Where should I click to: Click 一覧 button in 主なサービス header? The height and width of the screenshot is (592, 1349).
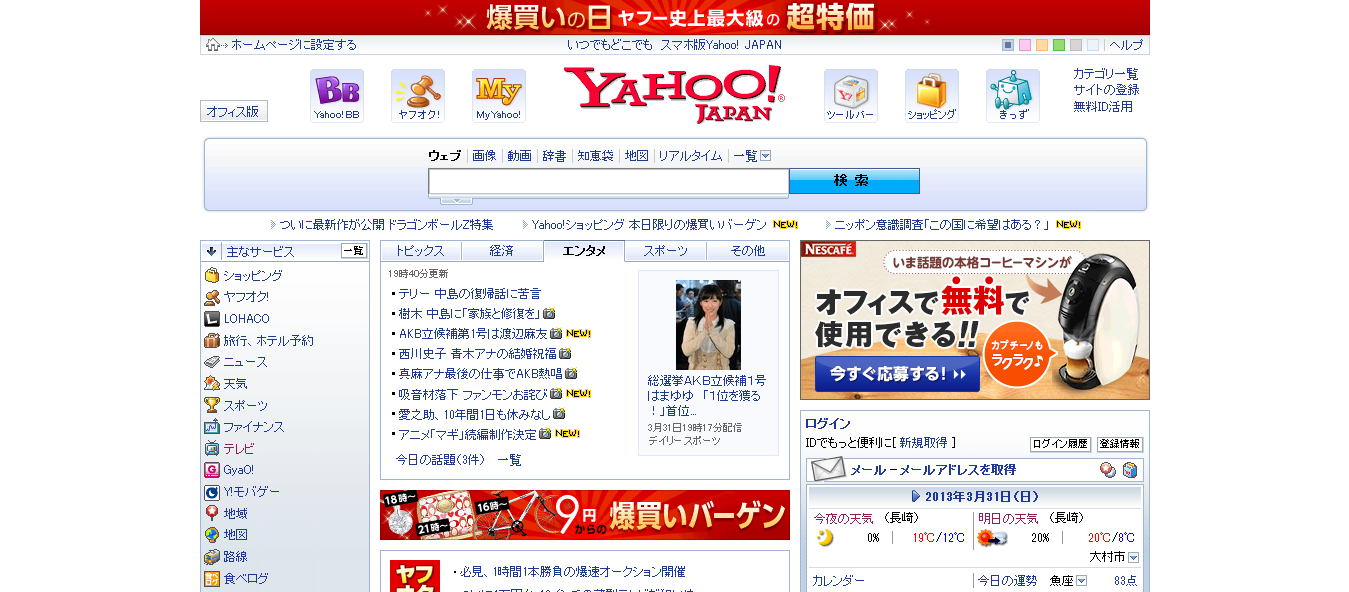coord(354,251)
